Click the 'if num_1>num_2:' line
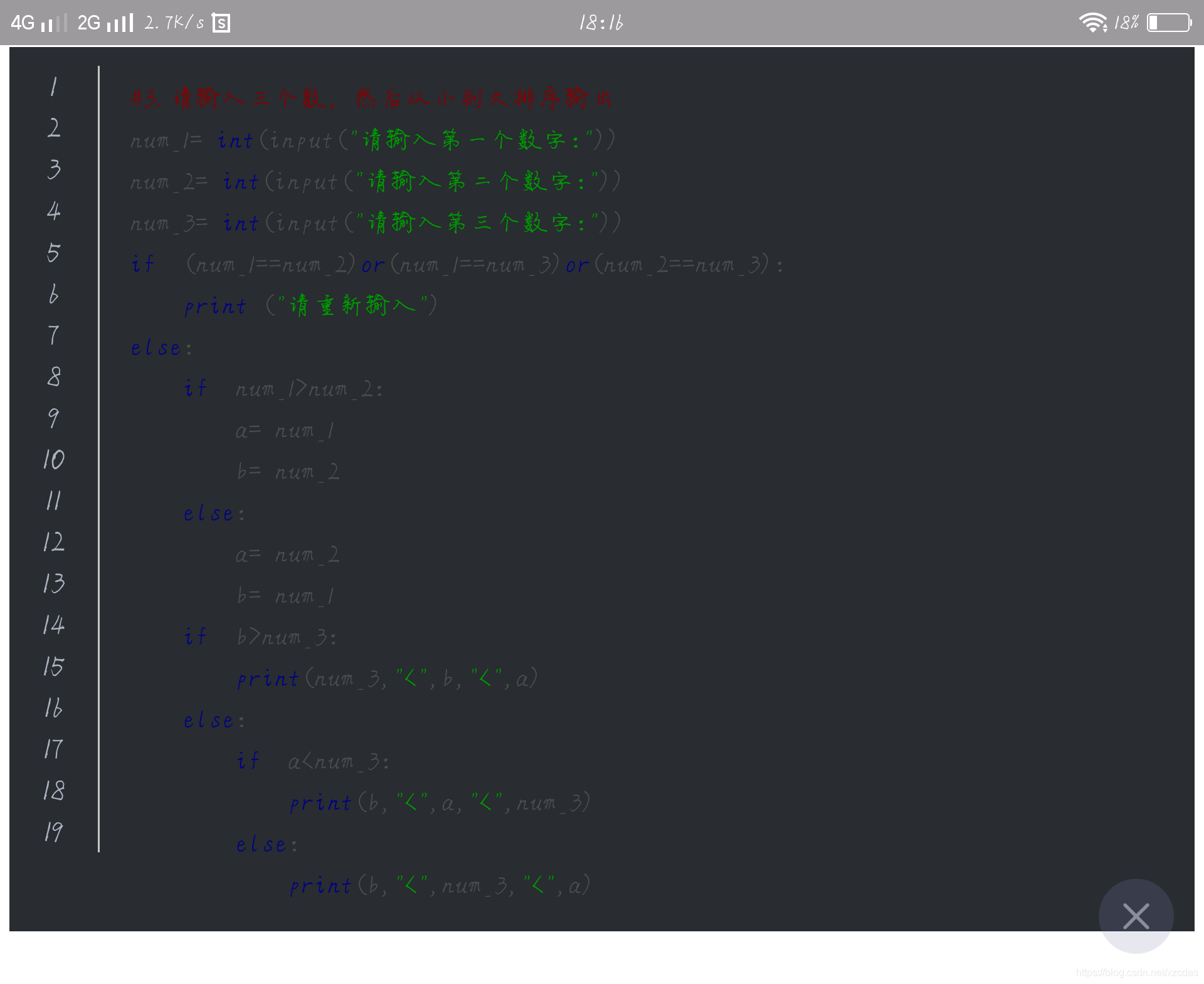1204x984 pixels. pyautogui.click(x=283, y=389)
